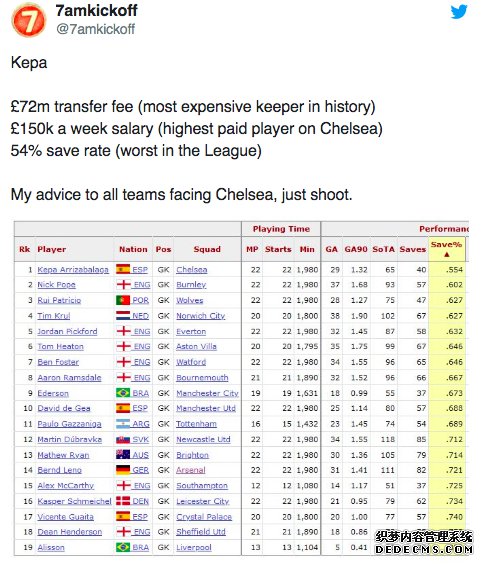Click the Spain flag beside Kepa

click(123, 269)
